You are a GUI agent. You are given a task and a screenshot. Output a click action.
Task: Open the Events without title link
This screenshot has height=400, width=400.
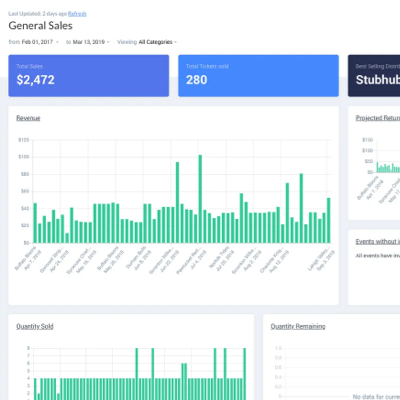coord(378,241)
